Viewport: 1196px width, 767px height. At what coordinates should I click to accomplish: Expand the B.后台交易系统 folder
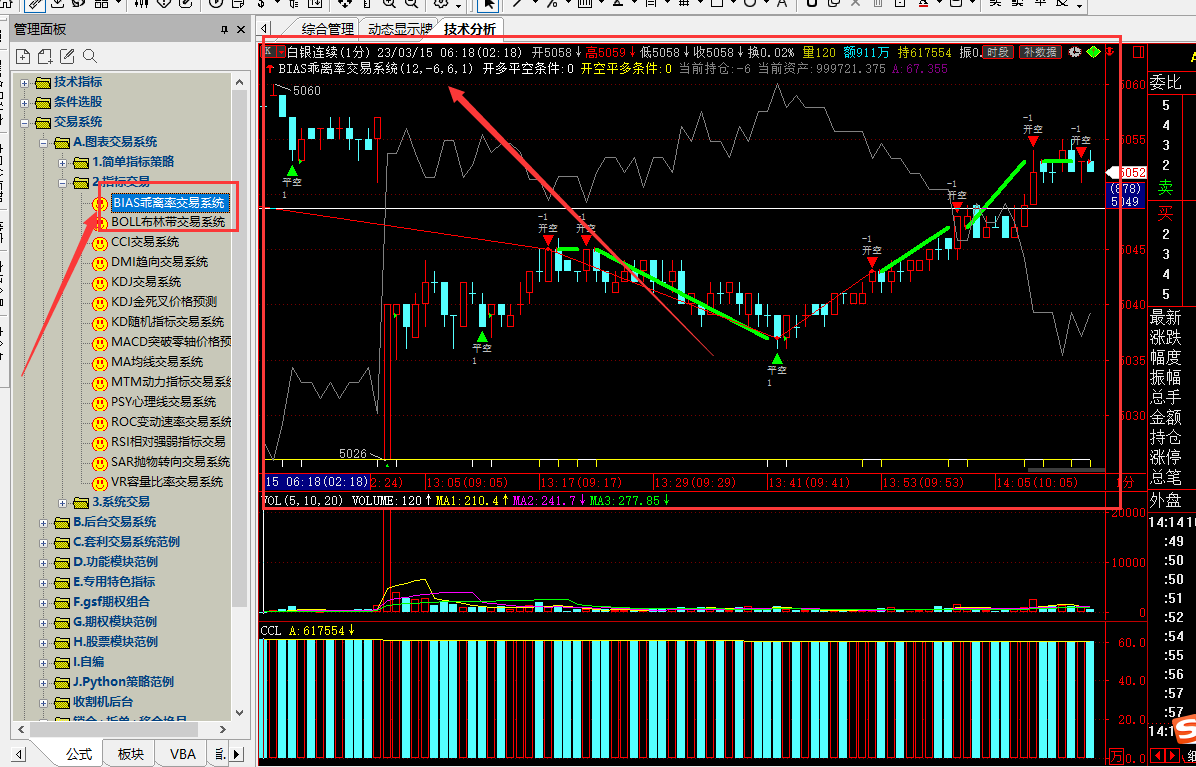[x=44, y=522]
